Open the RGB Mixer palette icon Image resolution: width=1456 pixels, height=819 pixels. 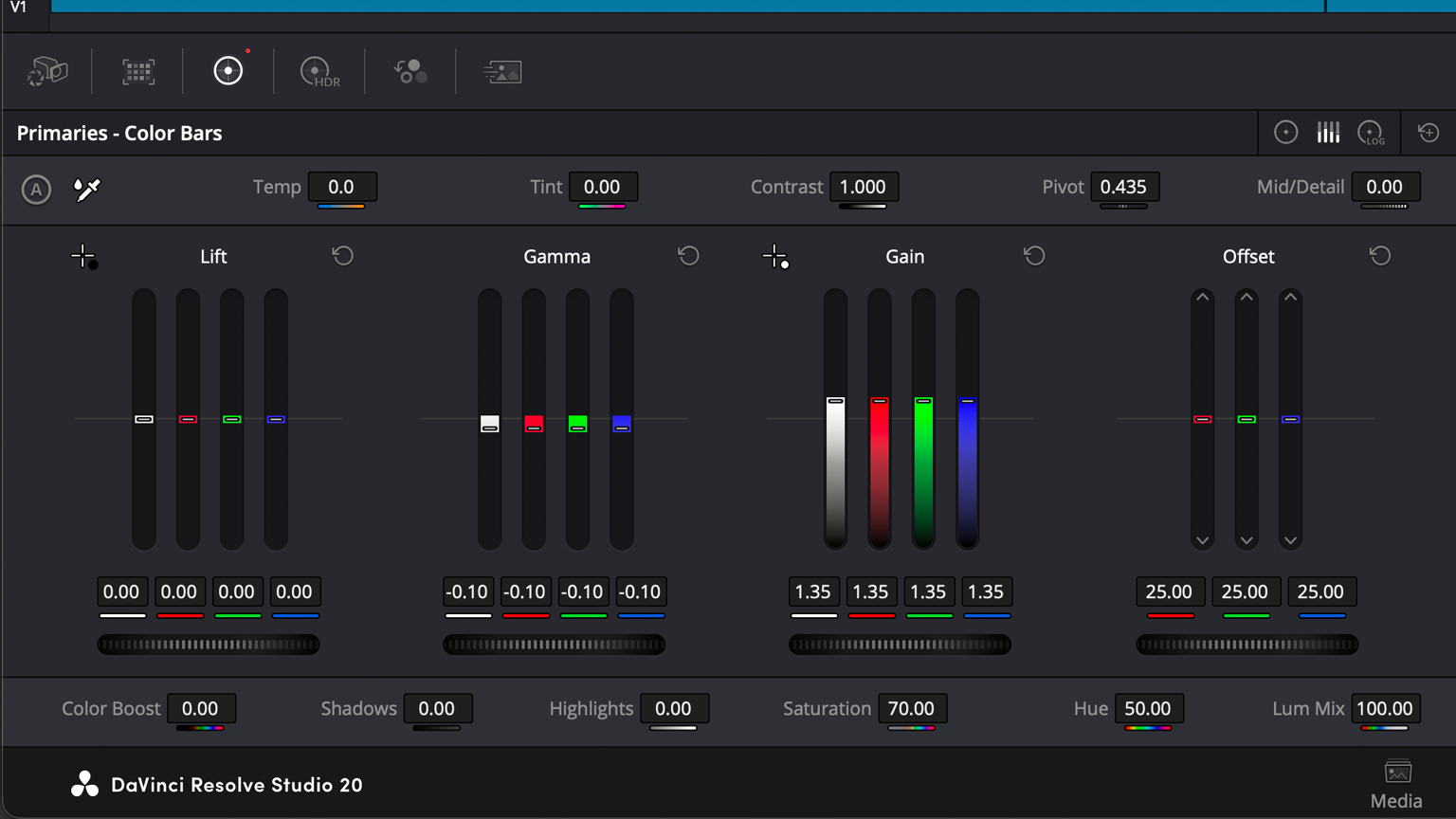click(x=410, y=72)
